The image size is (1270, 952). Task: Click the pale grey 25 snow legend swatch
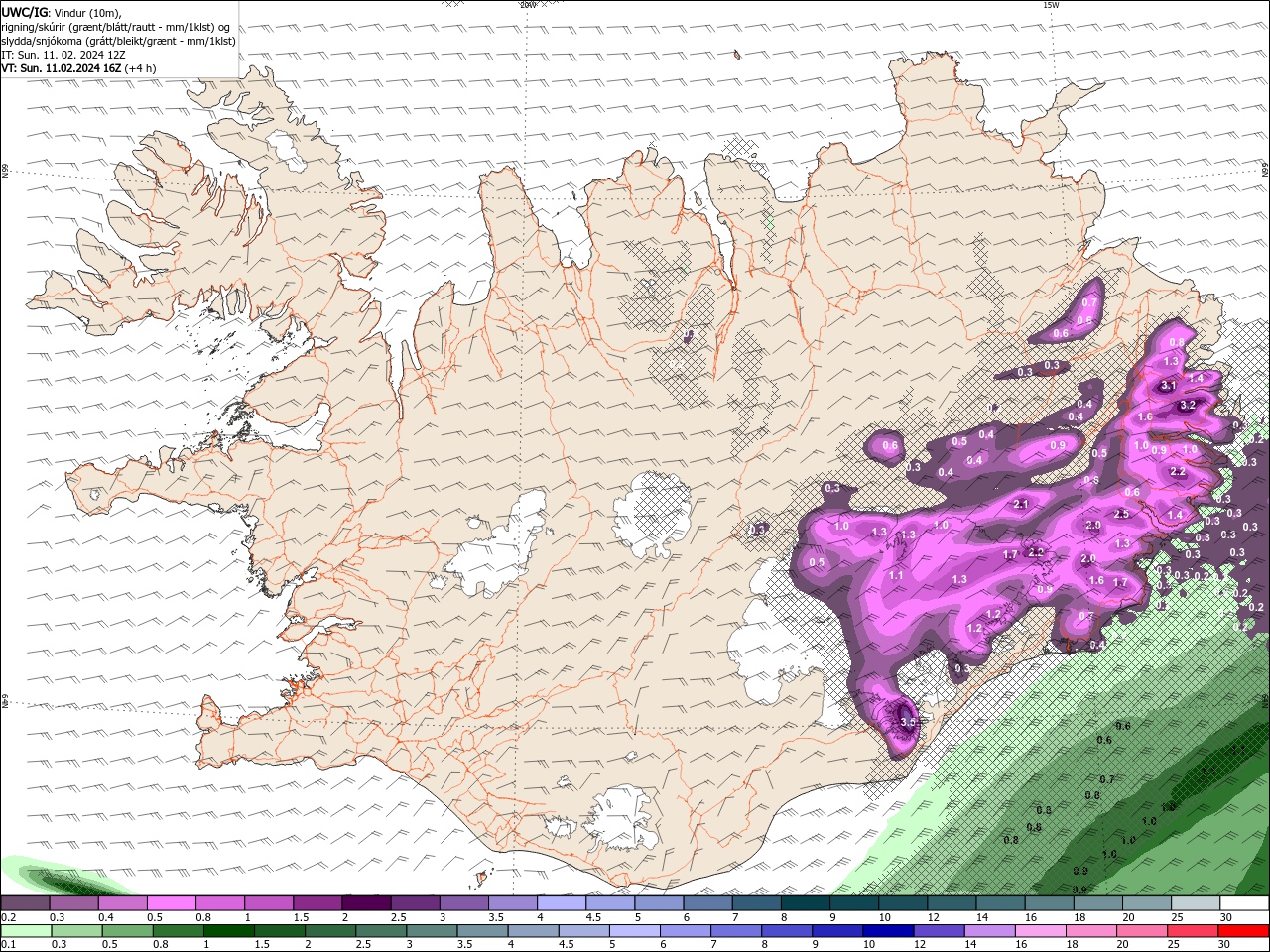pos(1197,903)
